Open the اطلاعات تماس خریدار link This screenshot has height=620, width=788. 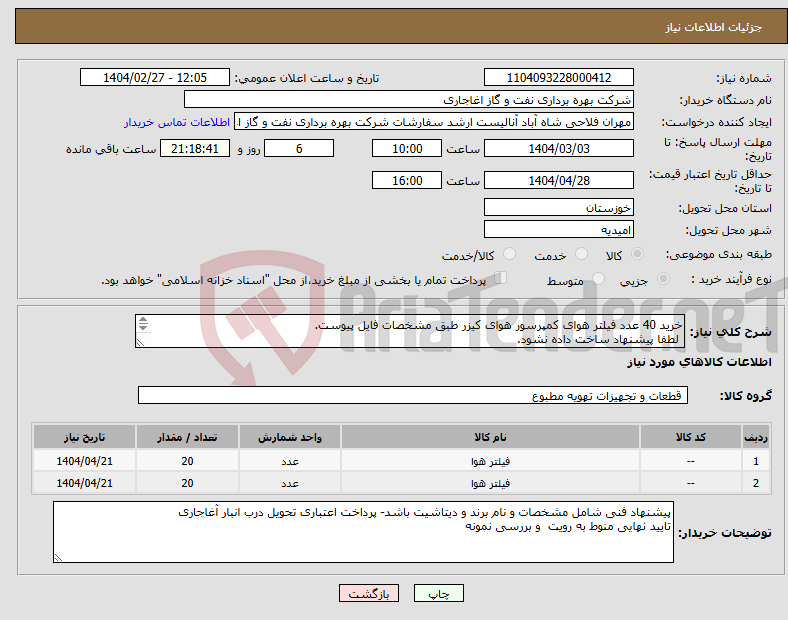tap(177, 122)
